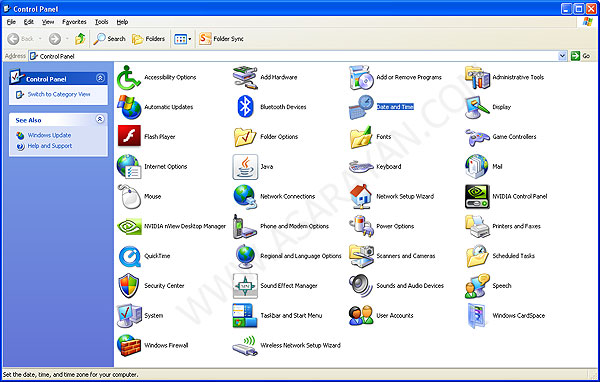The image size is (600, 382).
Task: Open the Power Options icon
Action: [x=361, y=226]
